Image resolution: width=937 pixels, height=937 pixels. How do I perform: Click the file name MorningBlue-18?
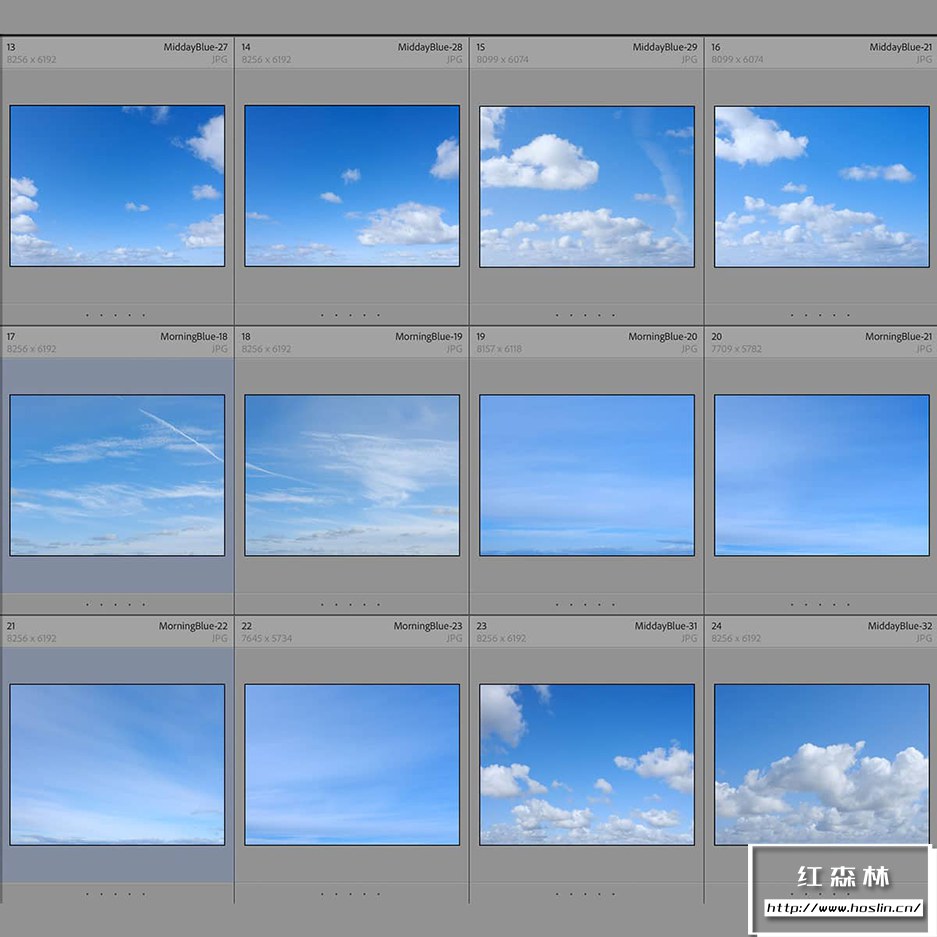point(194,336)
